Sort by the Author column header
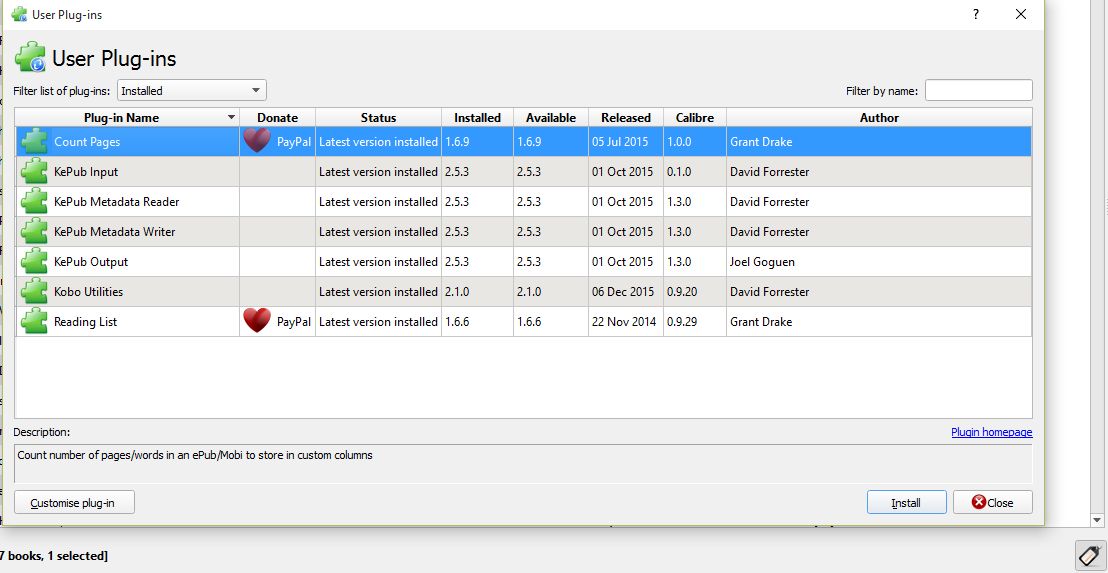The image size is (1108, 573). click(879, 117)
